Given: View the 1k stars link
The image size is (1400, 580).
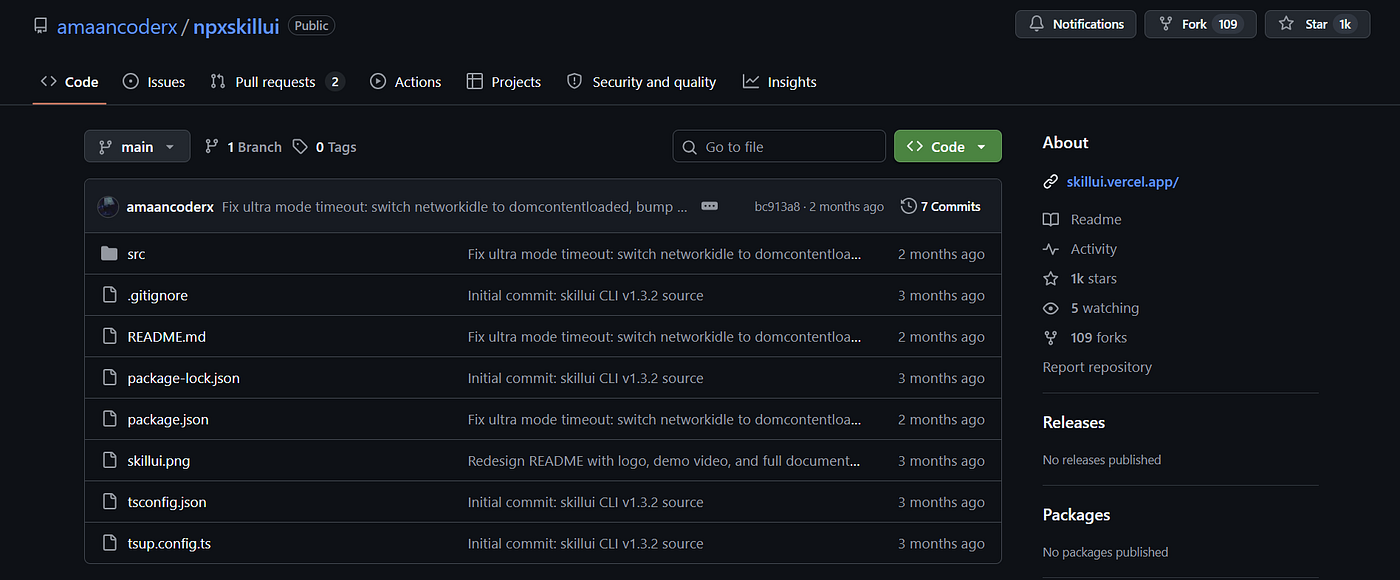Looking at the screenshot, I should tap(1094, 278).
